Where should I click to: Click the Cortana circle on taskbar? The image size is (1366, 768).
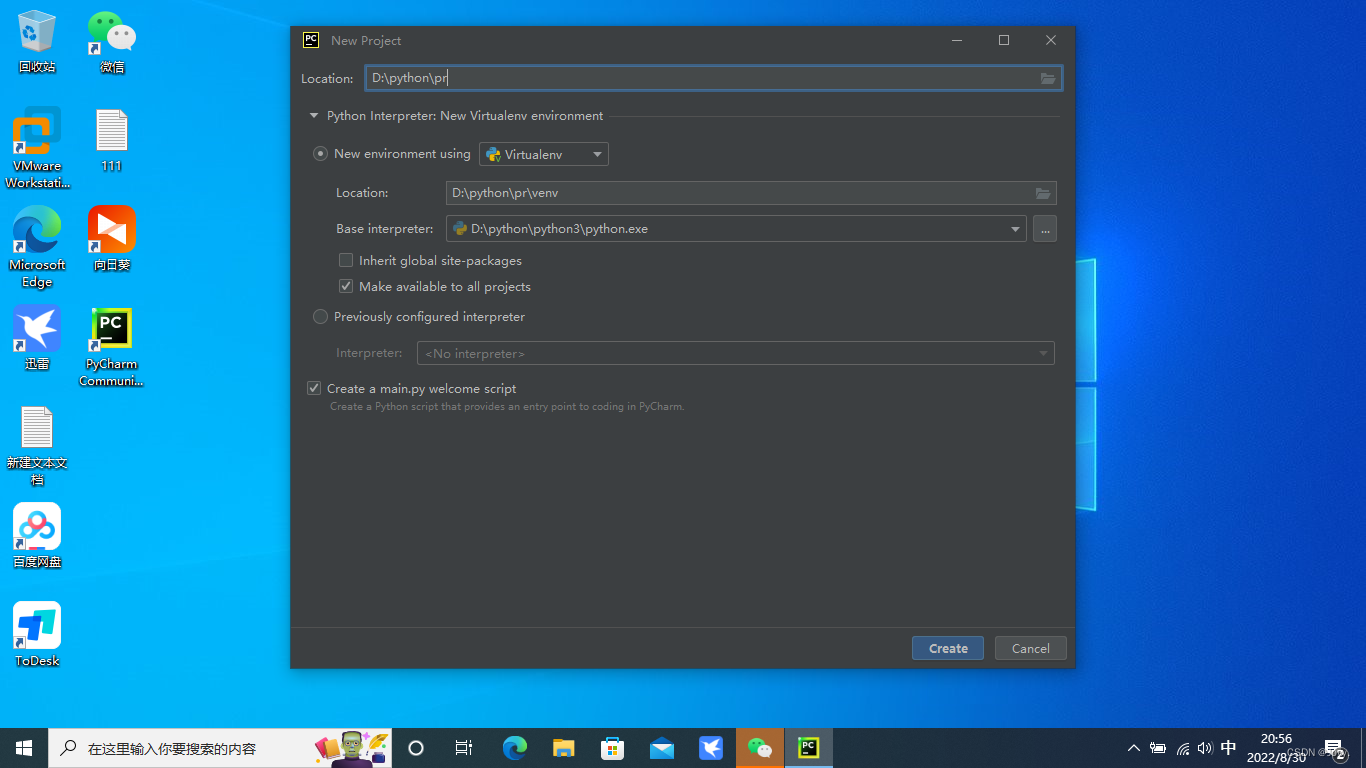[x=416, y=748]
